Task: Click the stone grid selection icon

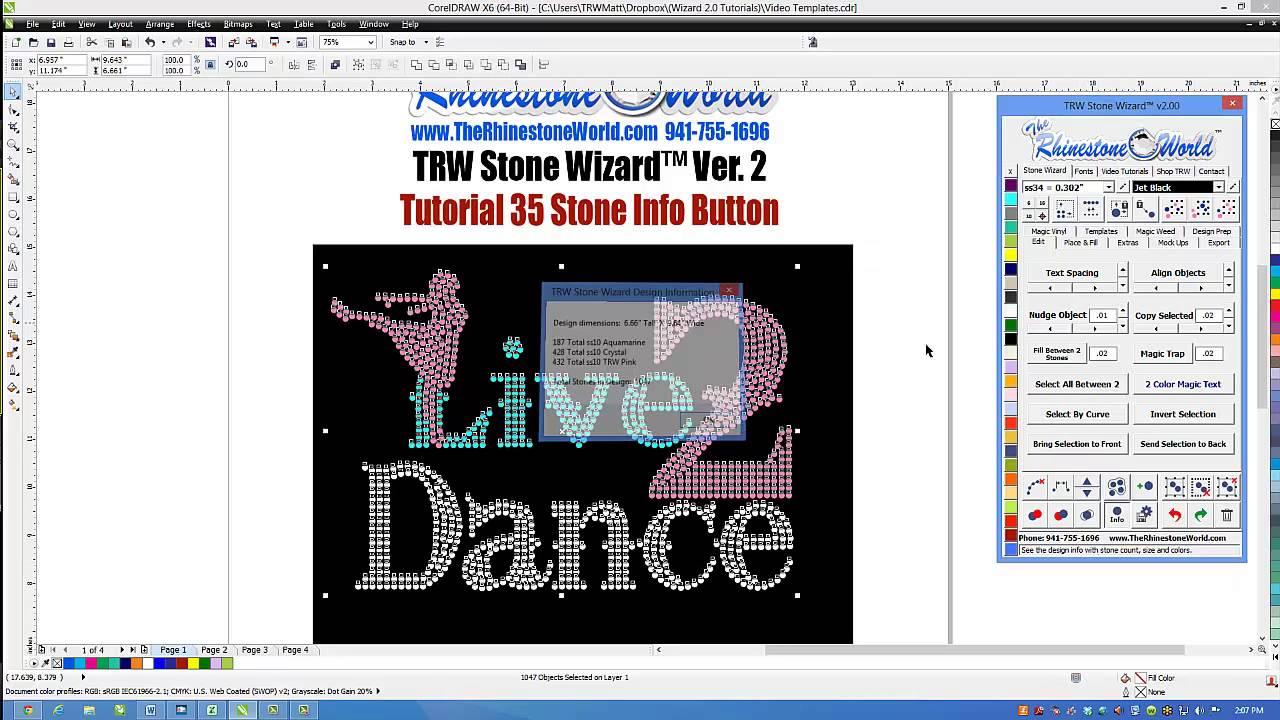Action: (1065, 209)
